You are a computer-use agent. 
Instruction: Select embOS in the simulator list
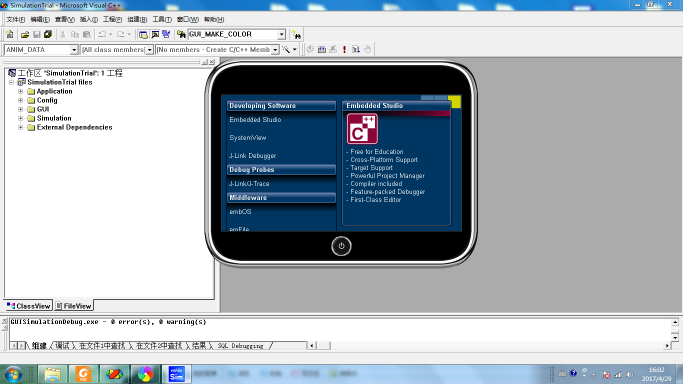coord(240,212)
